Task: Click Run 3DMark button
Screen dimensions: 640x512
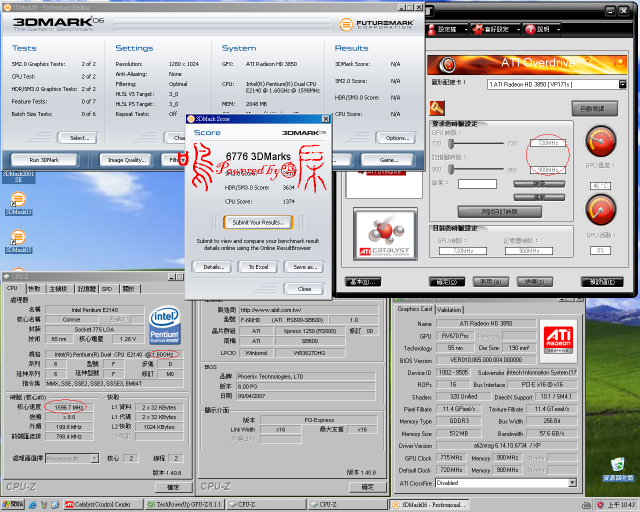Action: (x=44, y=160)
